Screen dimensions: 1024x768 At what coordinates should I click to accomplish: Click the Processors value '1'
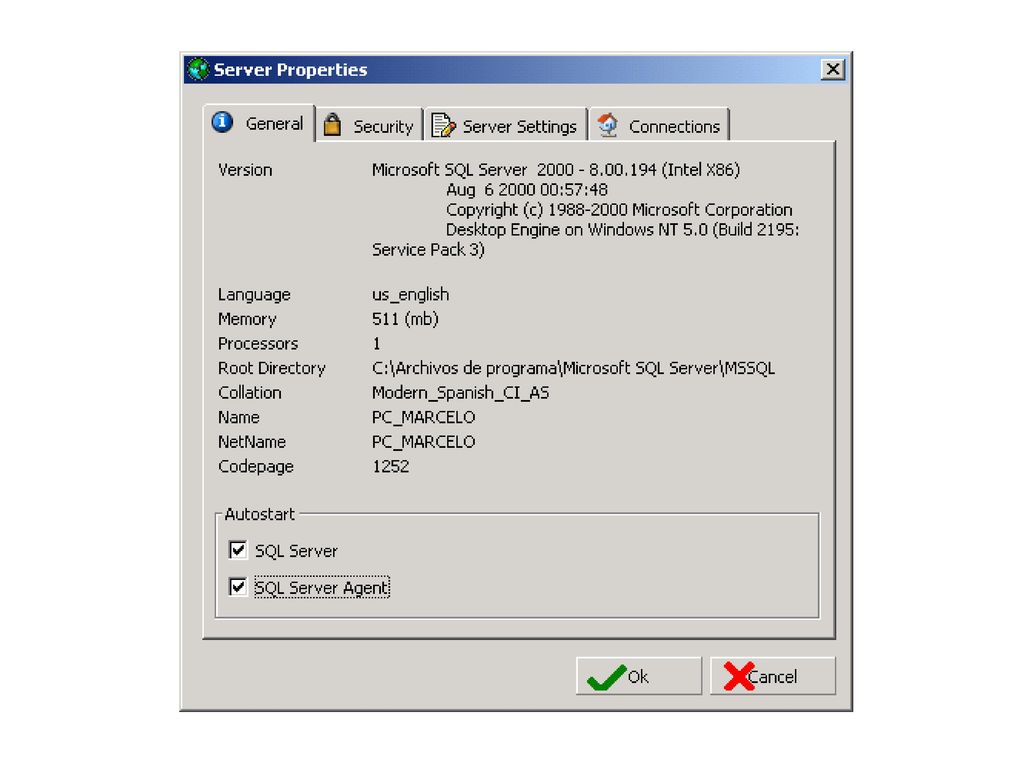(x=376, y=344)
